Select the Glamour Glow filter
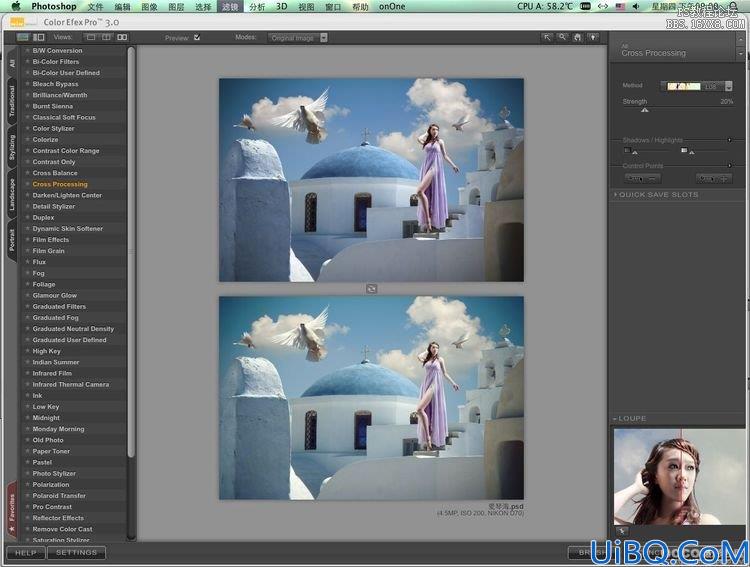This screenshot has height=567, width=750. (x=55, y=295)
